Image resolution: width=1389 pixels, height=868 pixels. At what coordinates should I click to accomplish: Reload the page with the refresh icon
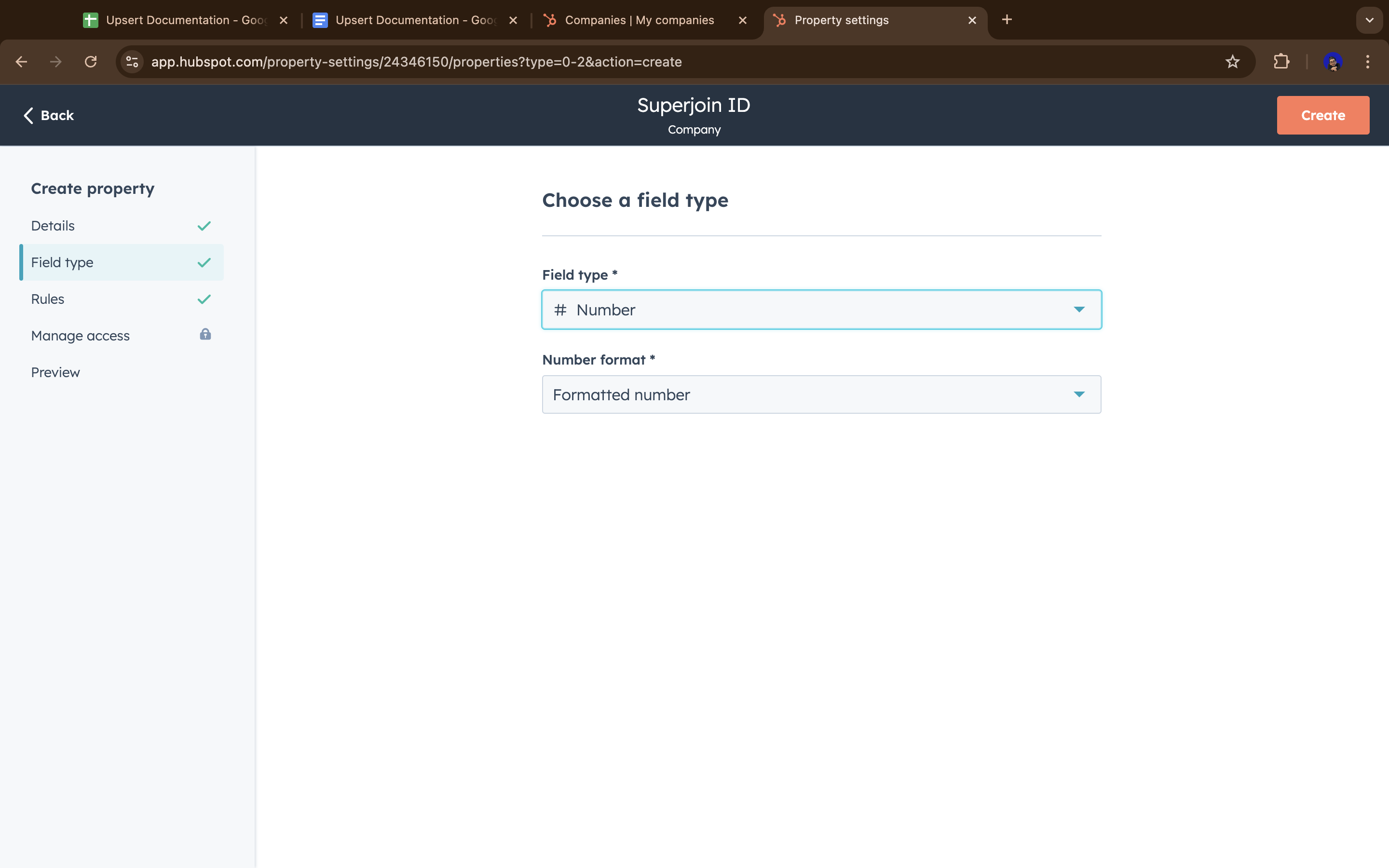pos(91,61)
